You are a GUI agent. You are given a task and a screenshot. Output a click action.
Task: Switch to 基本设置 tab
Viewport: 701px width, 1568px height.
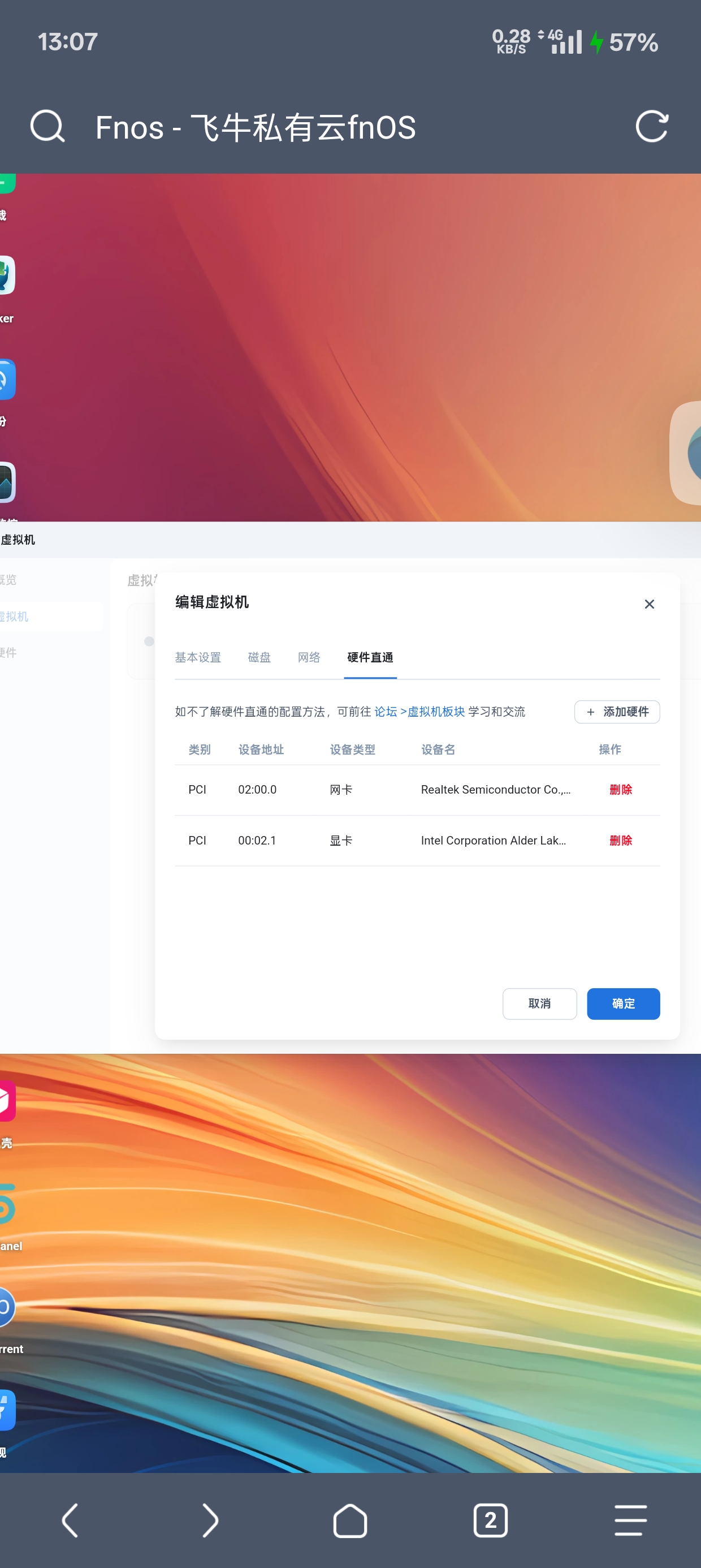point(198,657)
